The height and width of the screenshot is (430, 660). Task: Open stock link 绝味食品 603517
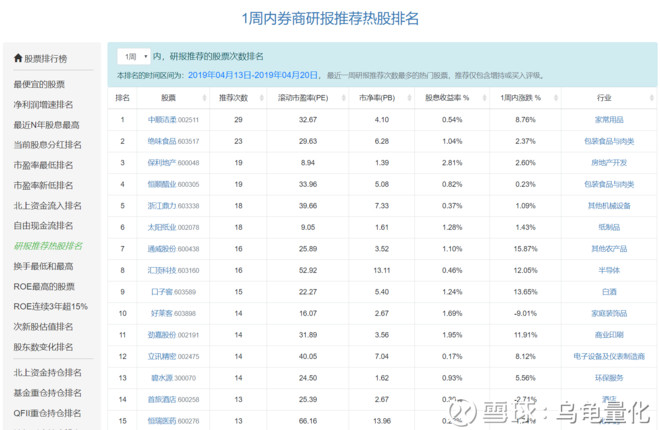[x=173, y=141]
